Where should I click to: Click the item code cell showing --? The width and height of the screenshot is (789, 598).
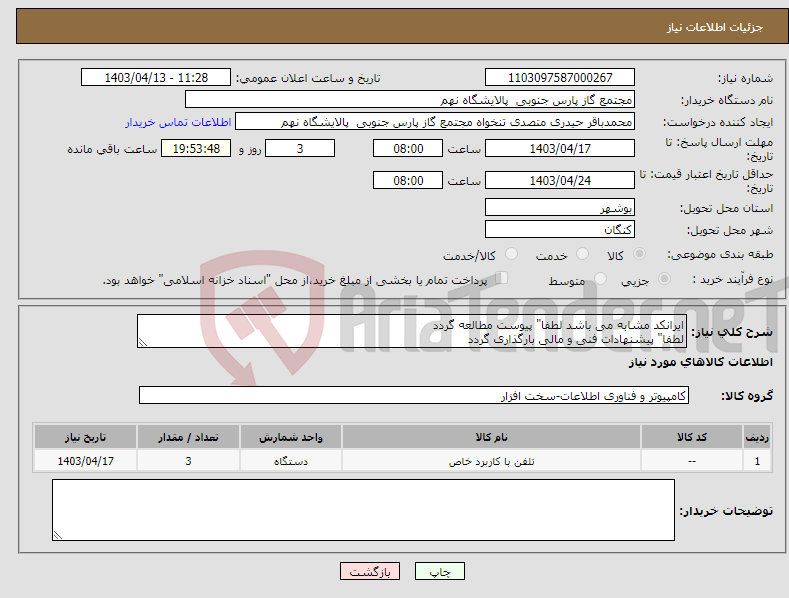(x=692, y=461)
